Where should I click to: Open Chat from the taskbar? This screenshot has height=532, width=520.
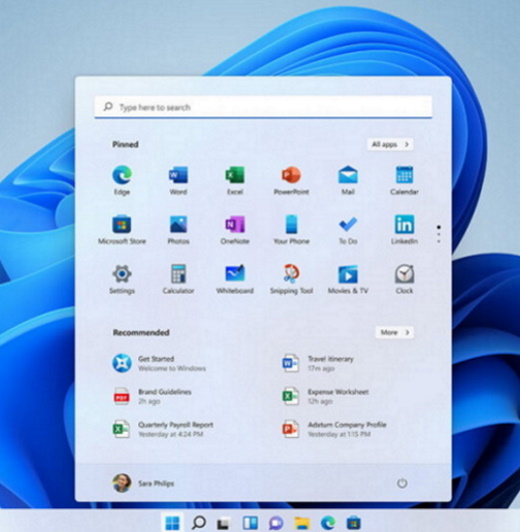click(276, 522)
